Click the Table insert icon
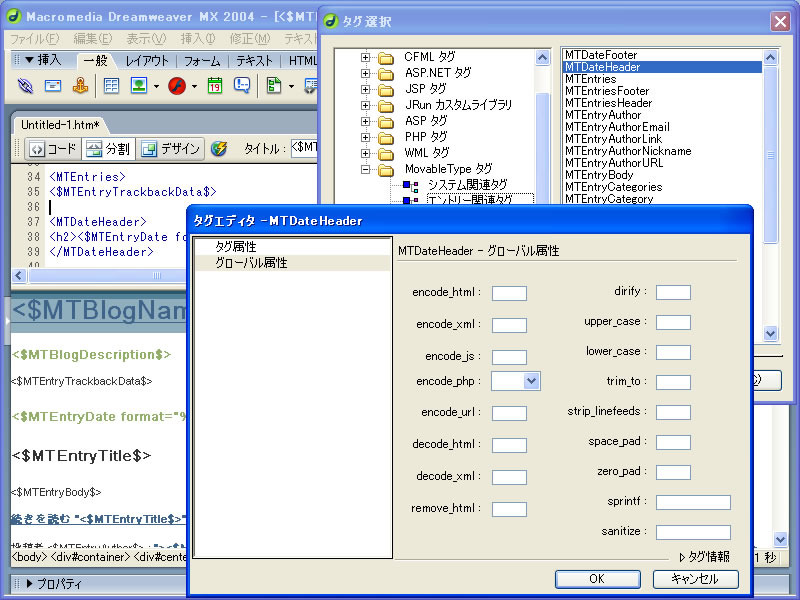The image size is (800, 600). point(111,87)
